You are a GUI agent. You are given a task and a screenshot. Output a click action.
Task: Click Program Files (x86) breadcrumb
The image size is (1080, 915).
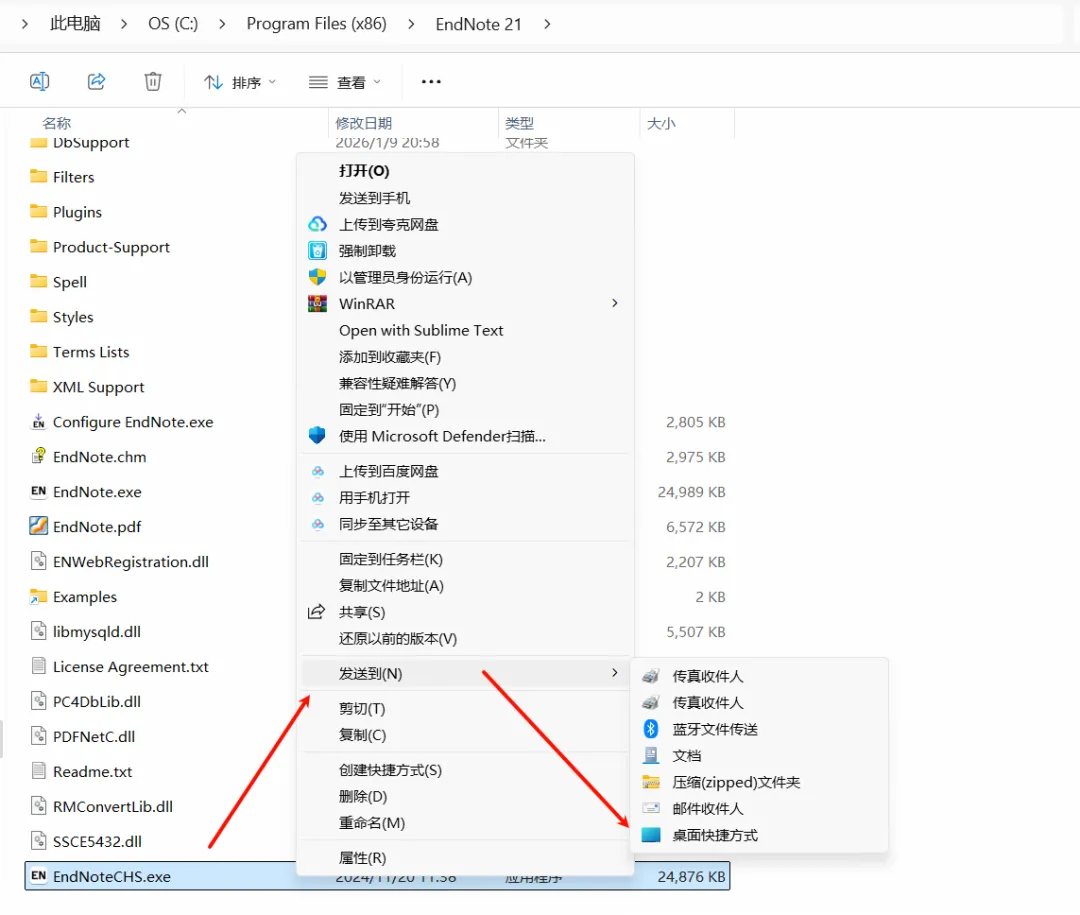click(x=317, y=23)
